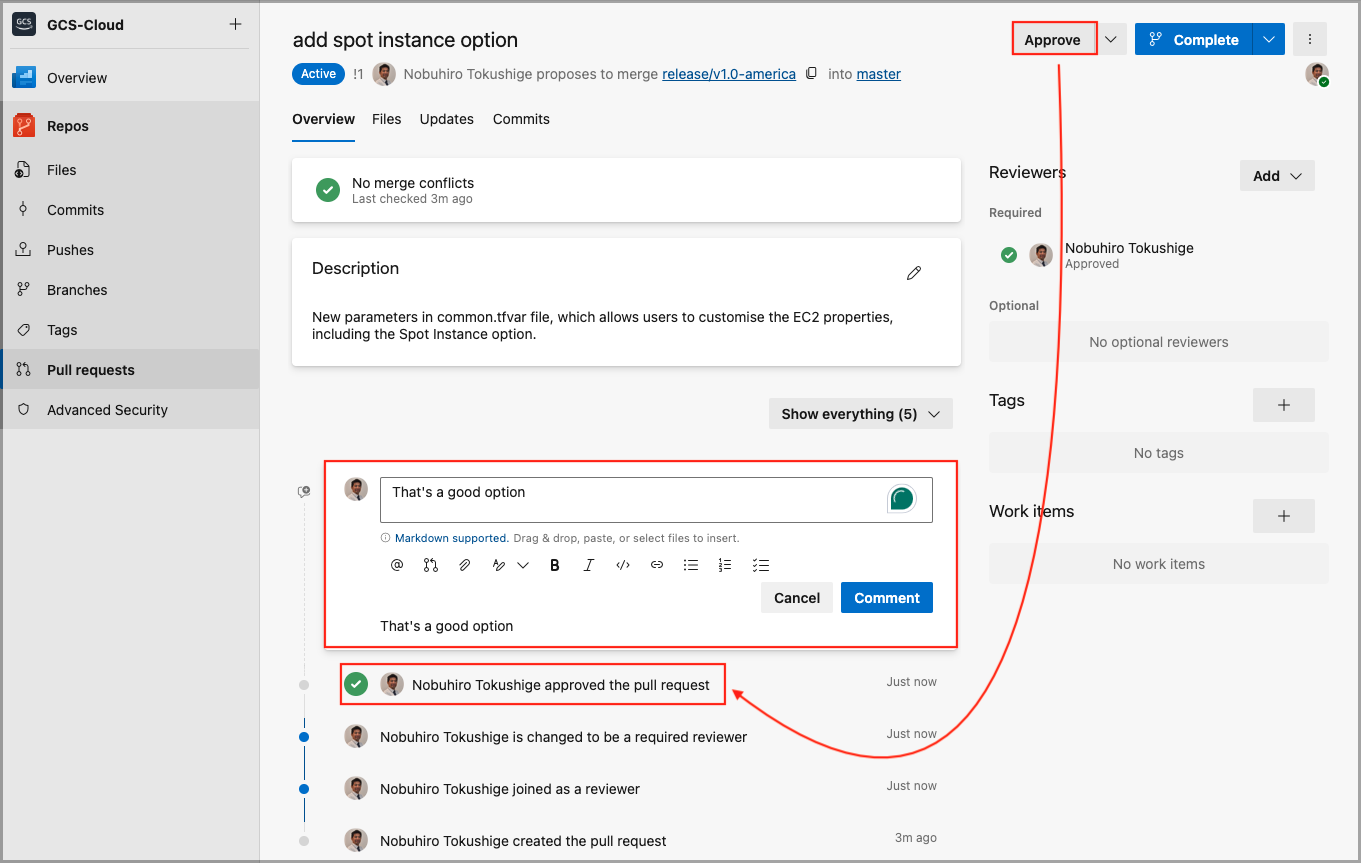
Task: Toggle bold formatting in comment editor
Action: [x=555, y=565]
